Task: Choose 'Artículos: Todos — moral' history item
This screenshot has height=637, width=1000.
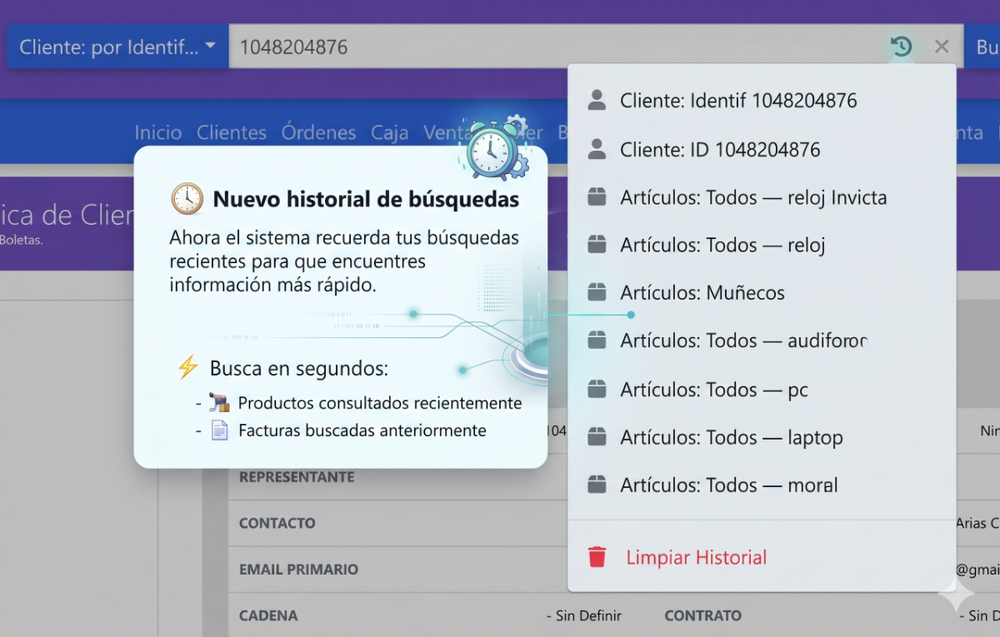Action: point(762,485)
